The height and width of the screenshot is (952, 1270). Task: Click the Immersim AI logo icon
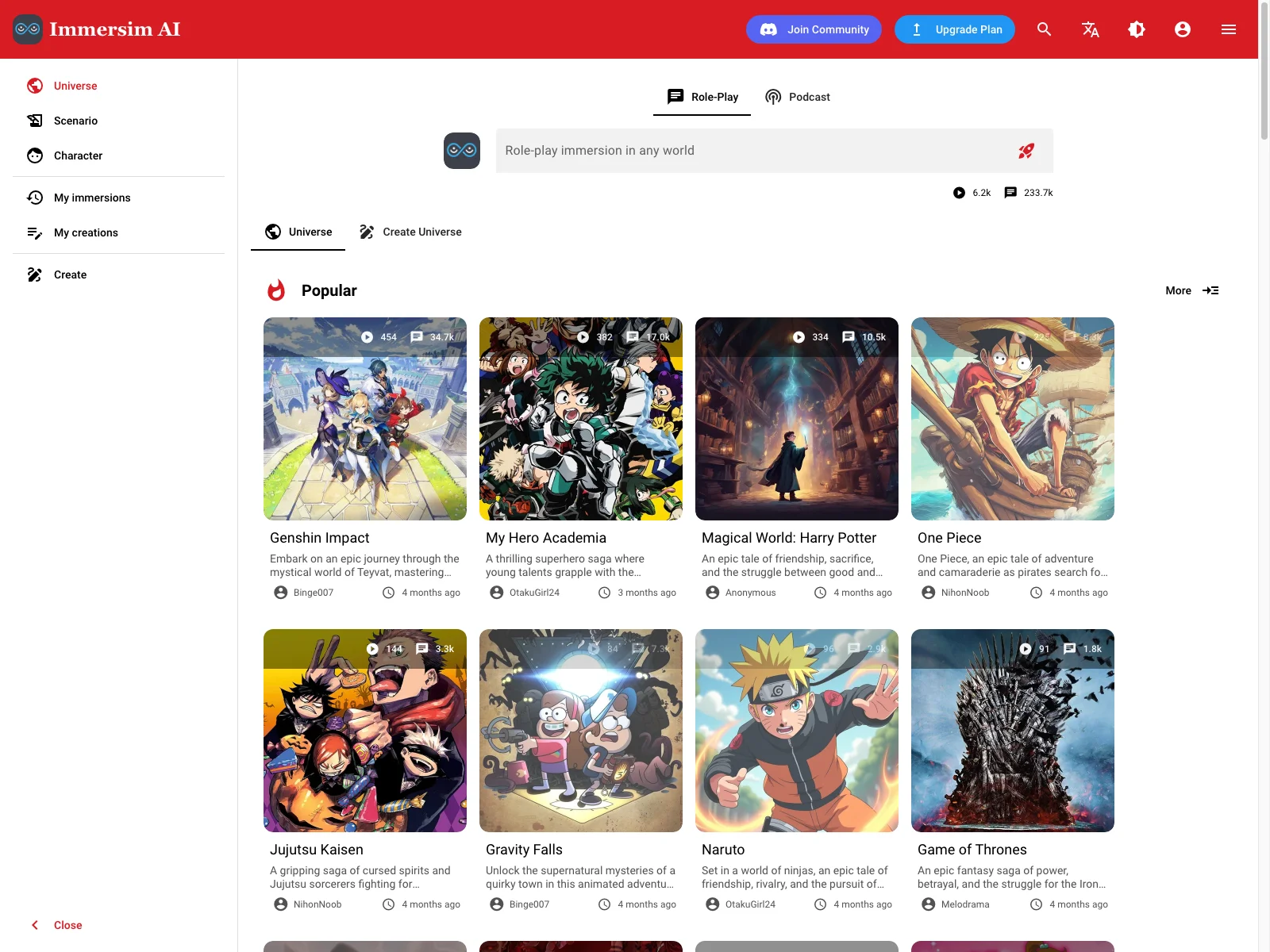coord(28,29)
